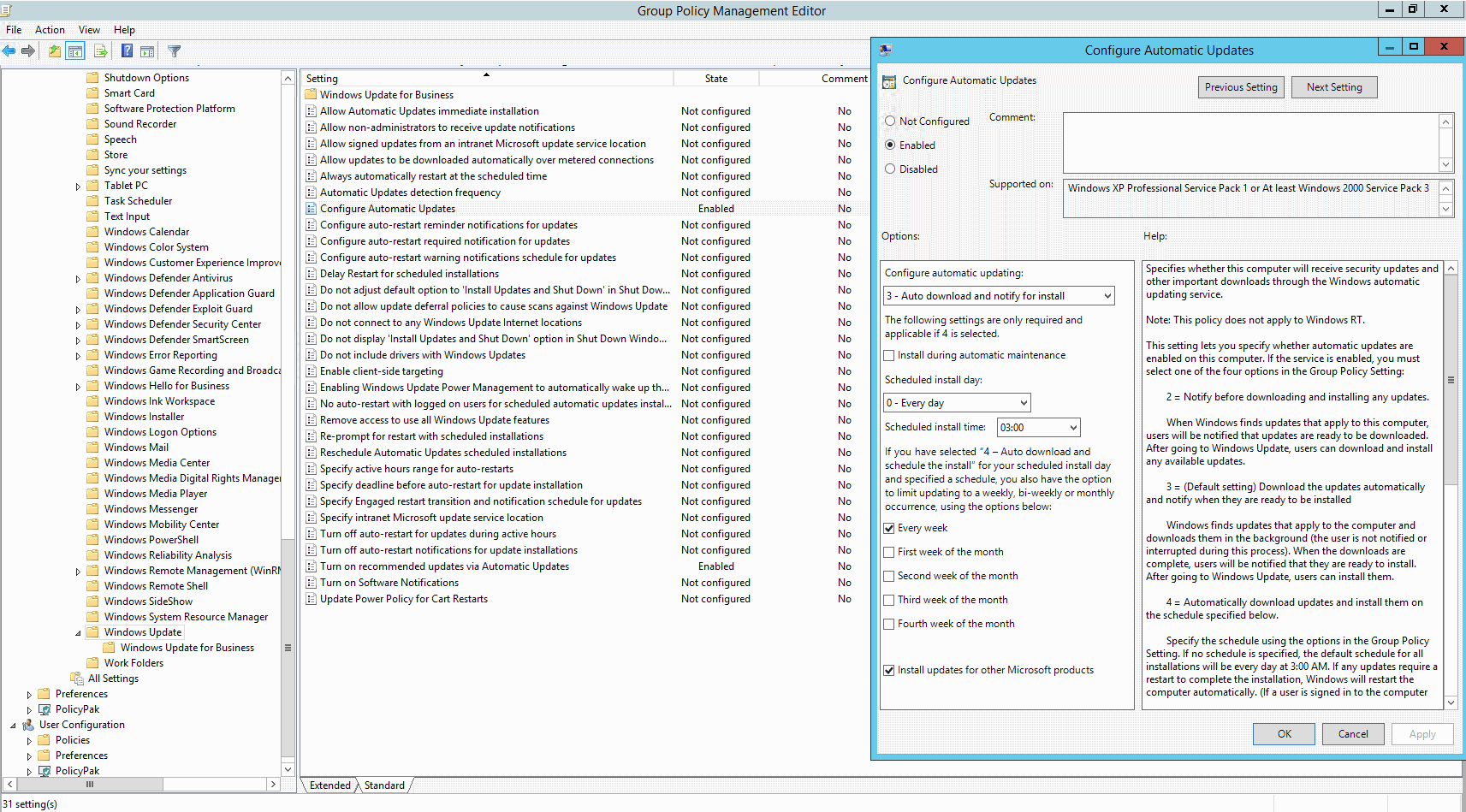
Task: Open Help using the question mark icon
Action: pyautogui.click(x=125, y=50)
